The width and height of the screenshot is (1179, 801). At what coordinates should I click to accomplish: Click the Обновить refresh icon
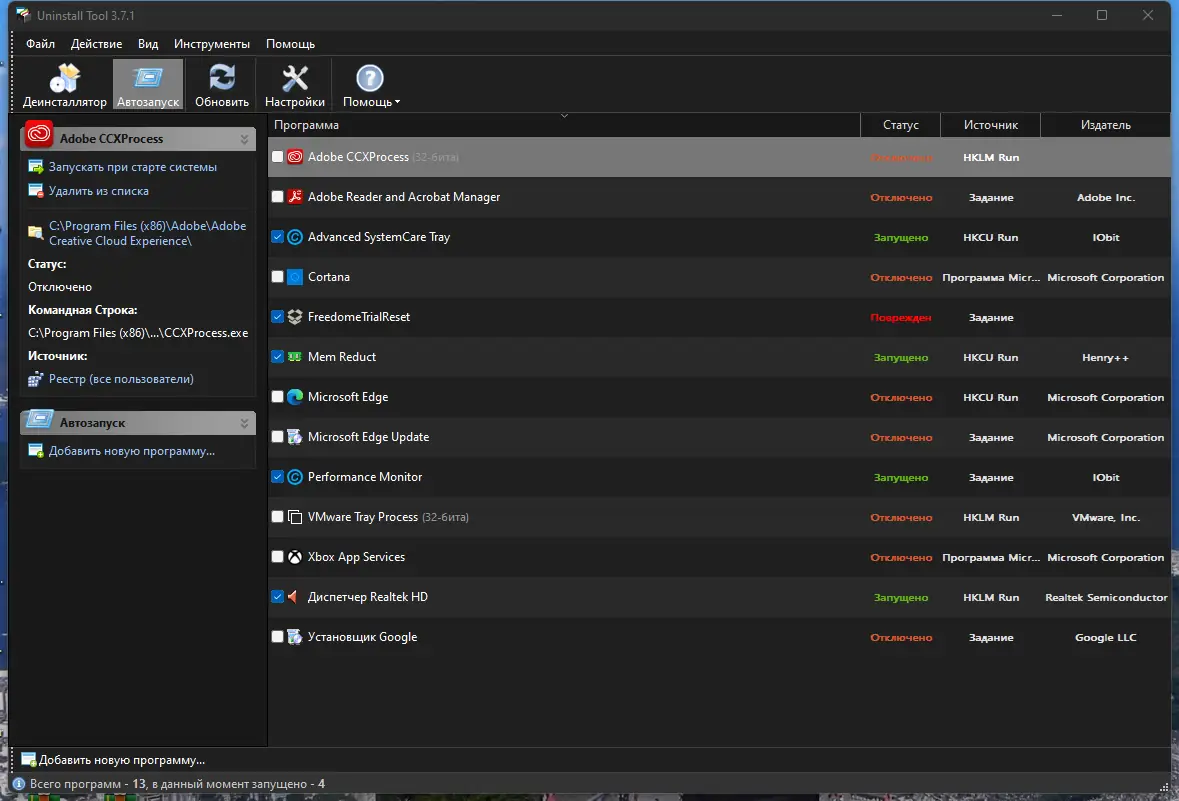point(222,77)
